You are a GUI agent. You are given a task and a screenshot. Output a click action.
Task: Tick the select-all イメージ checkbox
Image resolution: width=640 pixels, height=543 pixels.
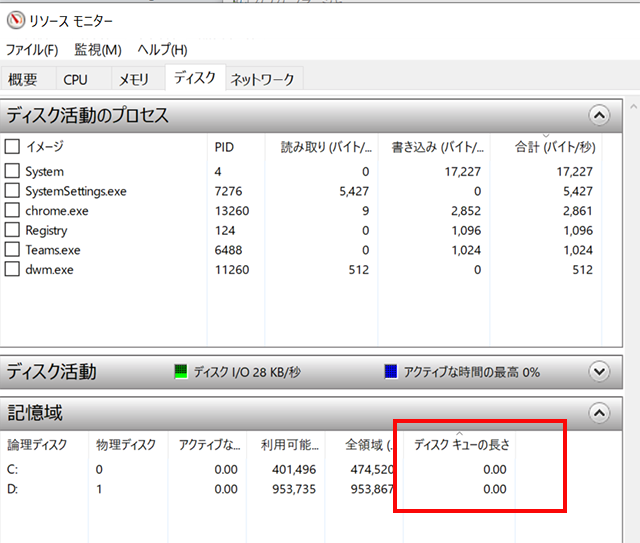coord(12,146)
